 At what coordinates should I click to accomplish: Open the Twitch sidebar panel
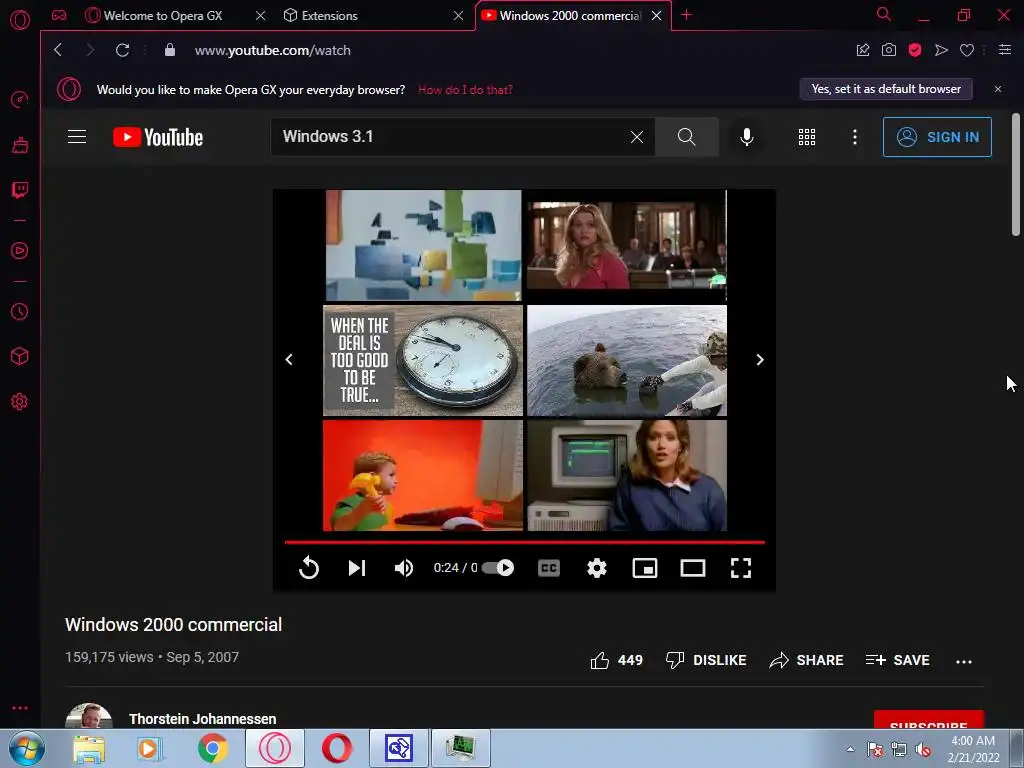[x=20, y=190]
